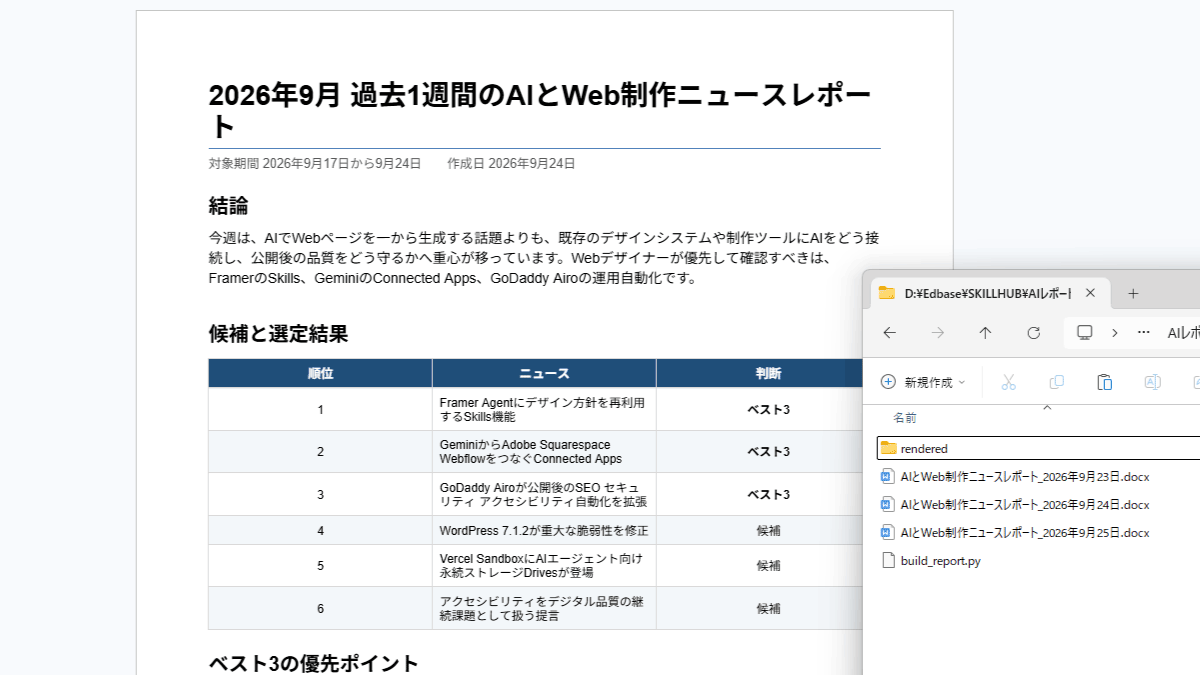Go back in File Explorer

(x=889, y=333)
